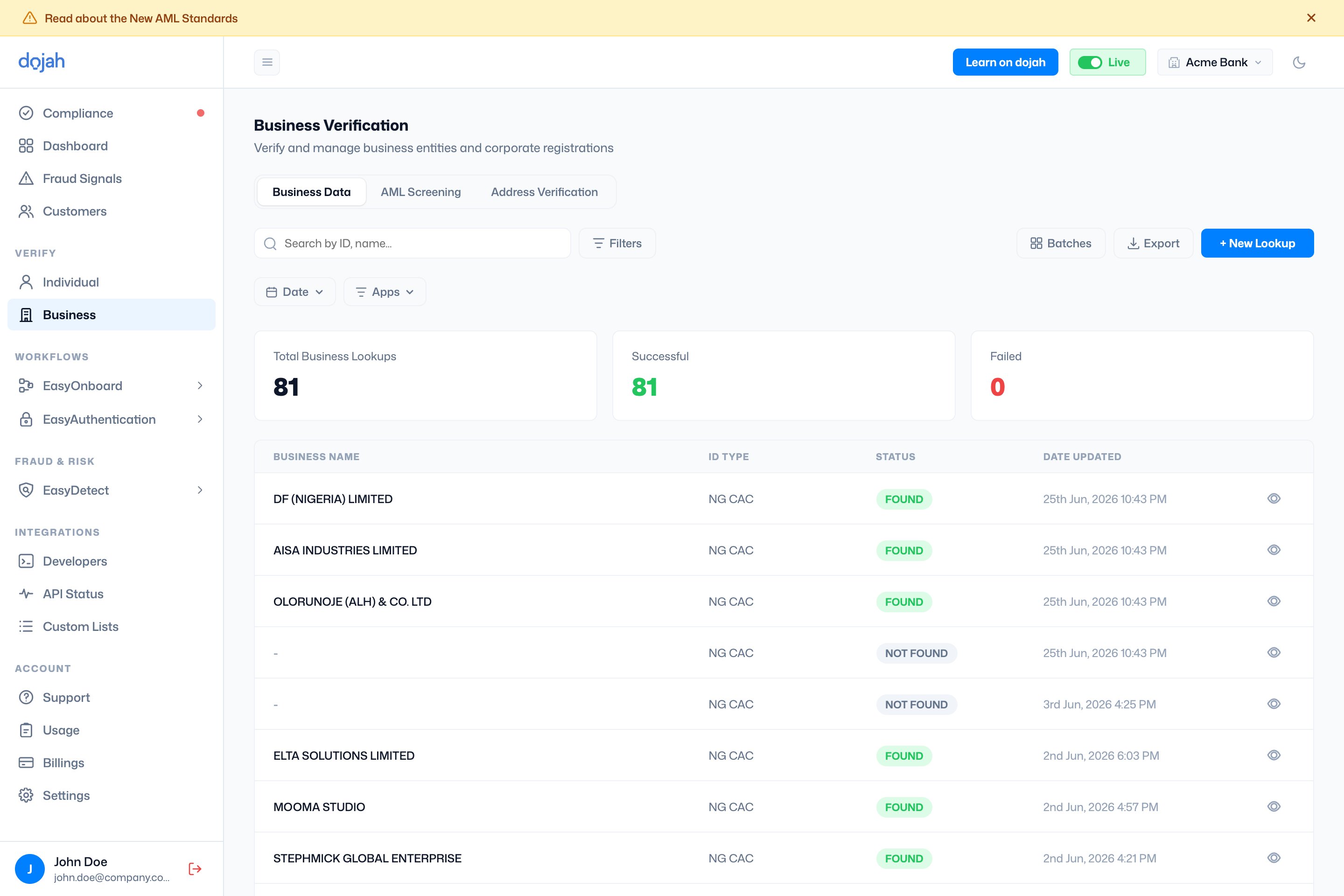Open the Date filter dropdown
This screenshot has height=896, width=1344.
click(295, 292)
